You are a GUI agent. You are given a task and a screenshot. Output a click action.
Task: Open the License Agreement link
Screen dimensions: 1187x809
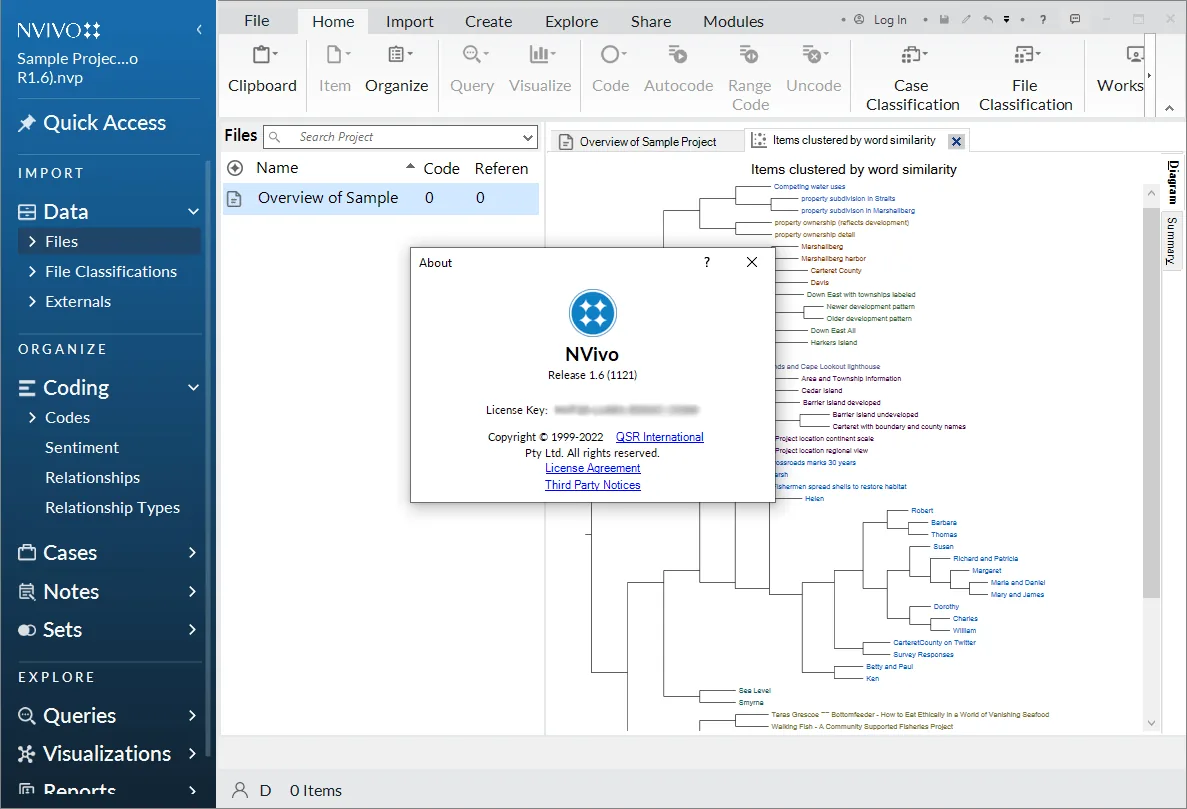[x=593, y=468]
